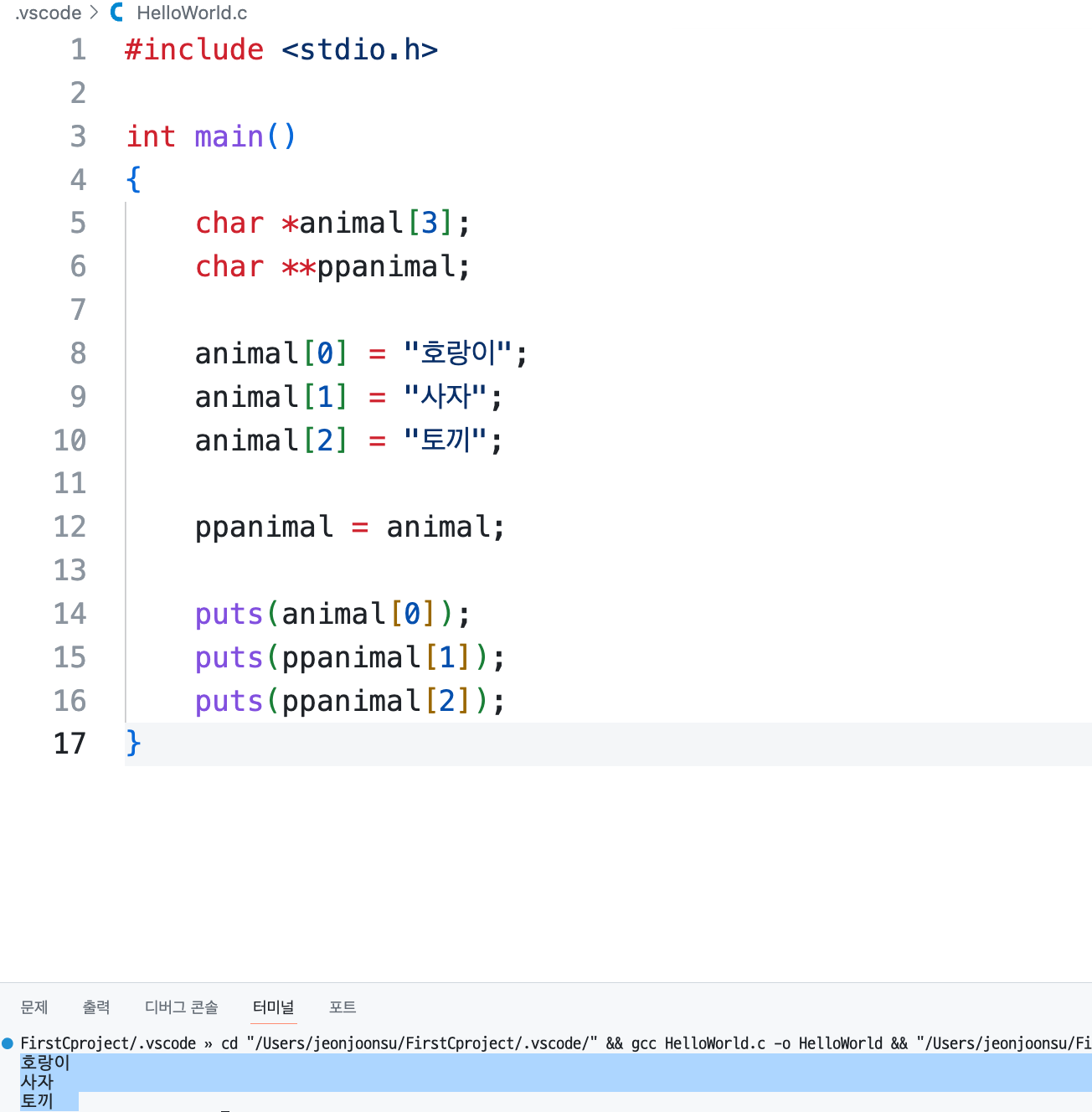Click line number 14 in the gutter
The width and height of the screenshot is (1092, 1112).
[70, 614]
